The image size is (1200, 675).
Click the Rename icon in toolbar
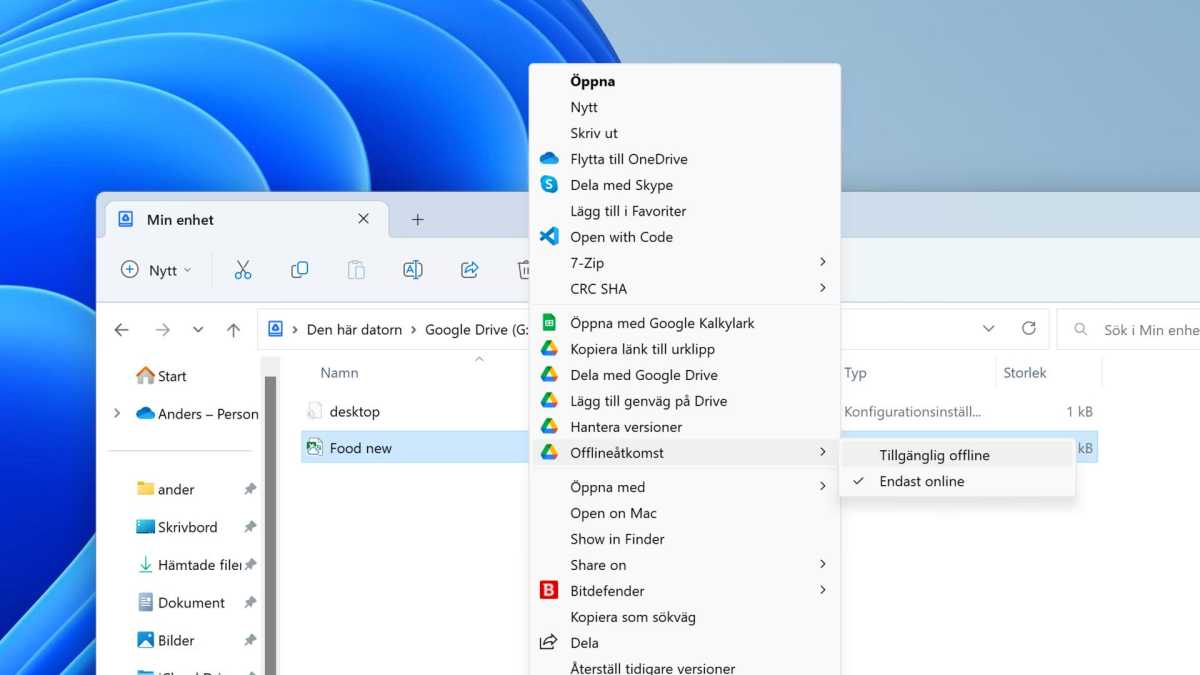point(412,270)
